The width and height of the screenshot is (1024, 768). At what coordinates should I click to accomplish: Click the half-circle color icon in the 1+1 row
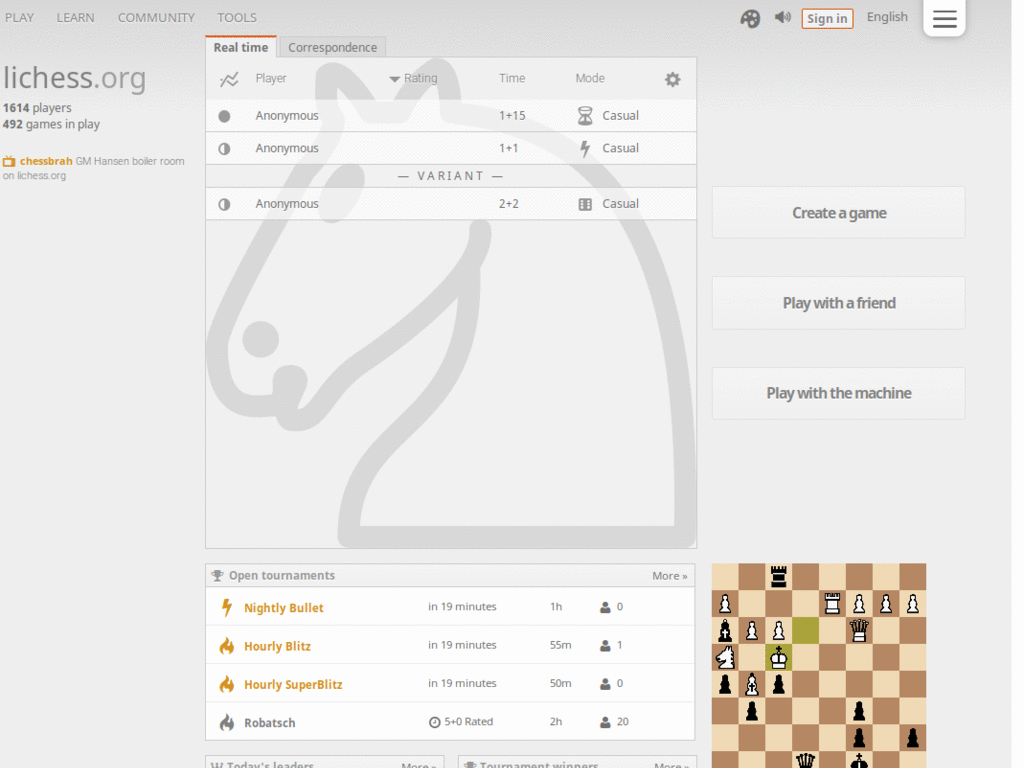[224, 148]
